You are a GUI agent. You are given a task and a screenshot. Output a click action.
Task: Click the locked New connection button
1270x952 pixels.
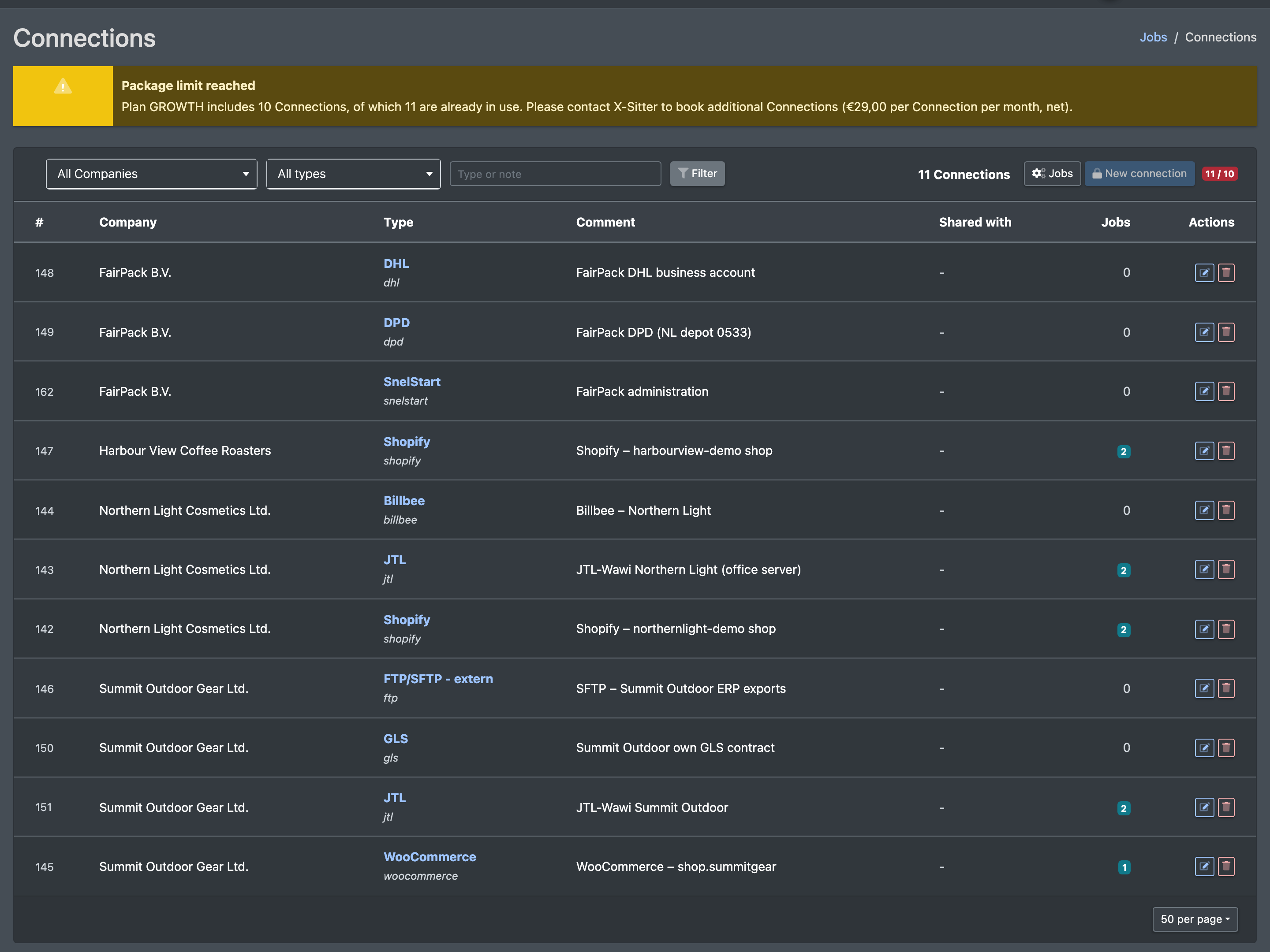[1139, 174]
